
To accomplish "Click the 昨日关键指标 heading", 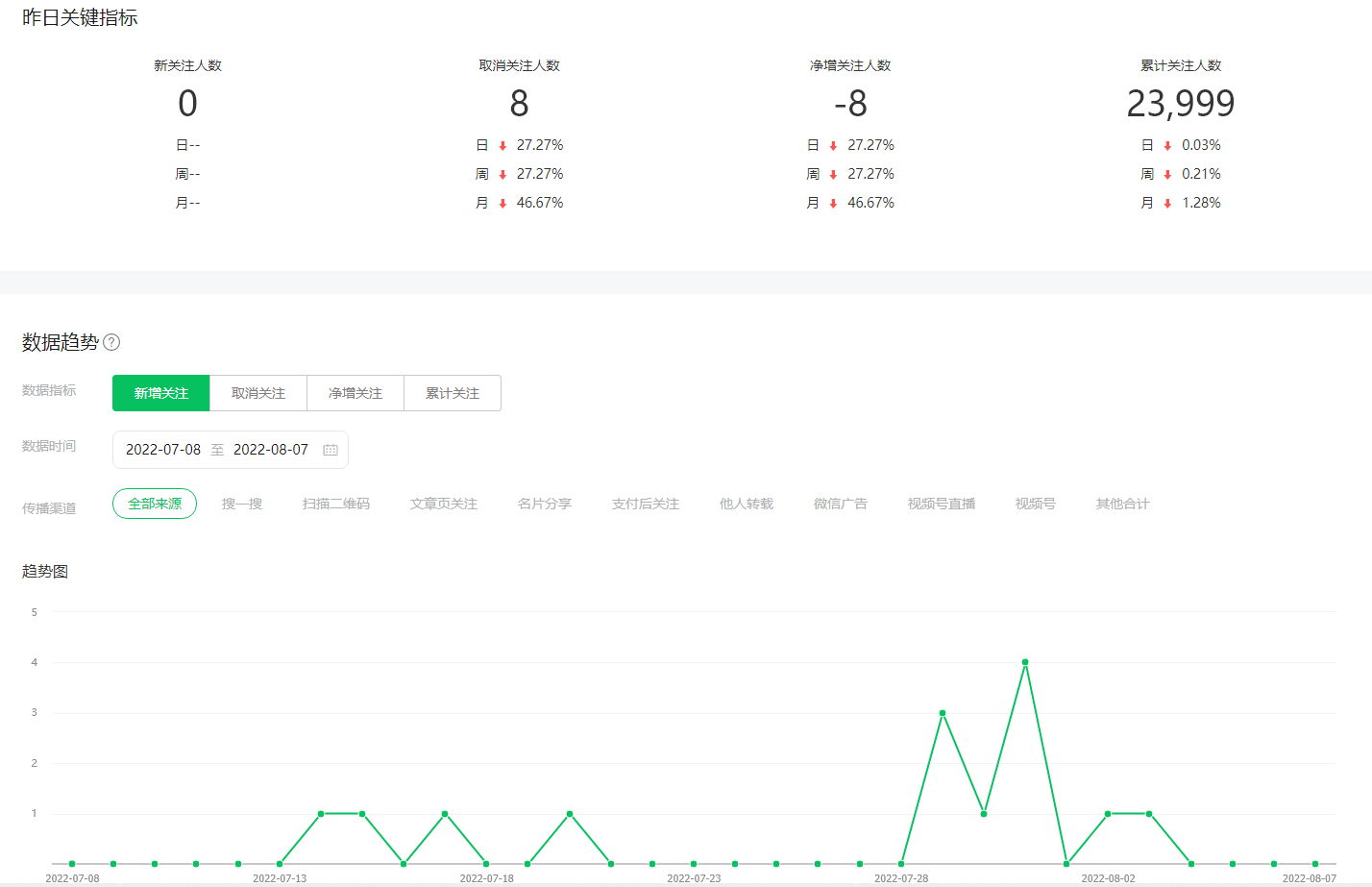I will (80, 17).
